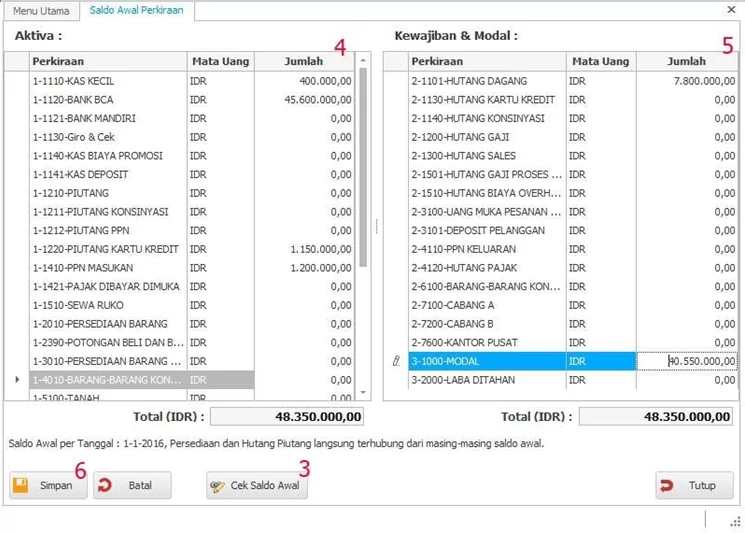The width and height of the screenshot is (745, 533).
Task: Click the pencil edit indicator beside MODAL row
Action: (397, 361)
